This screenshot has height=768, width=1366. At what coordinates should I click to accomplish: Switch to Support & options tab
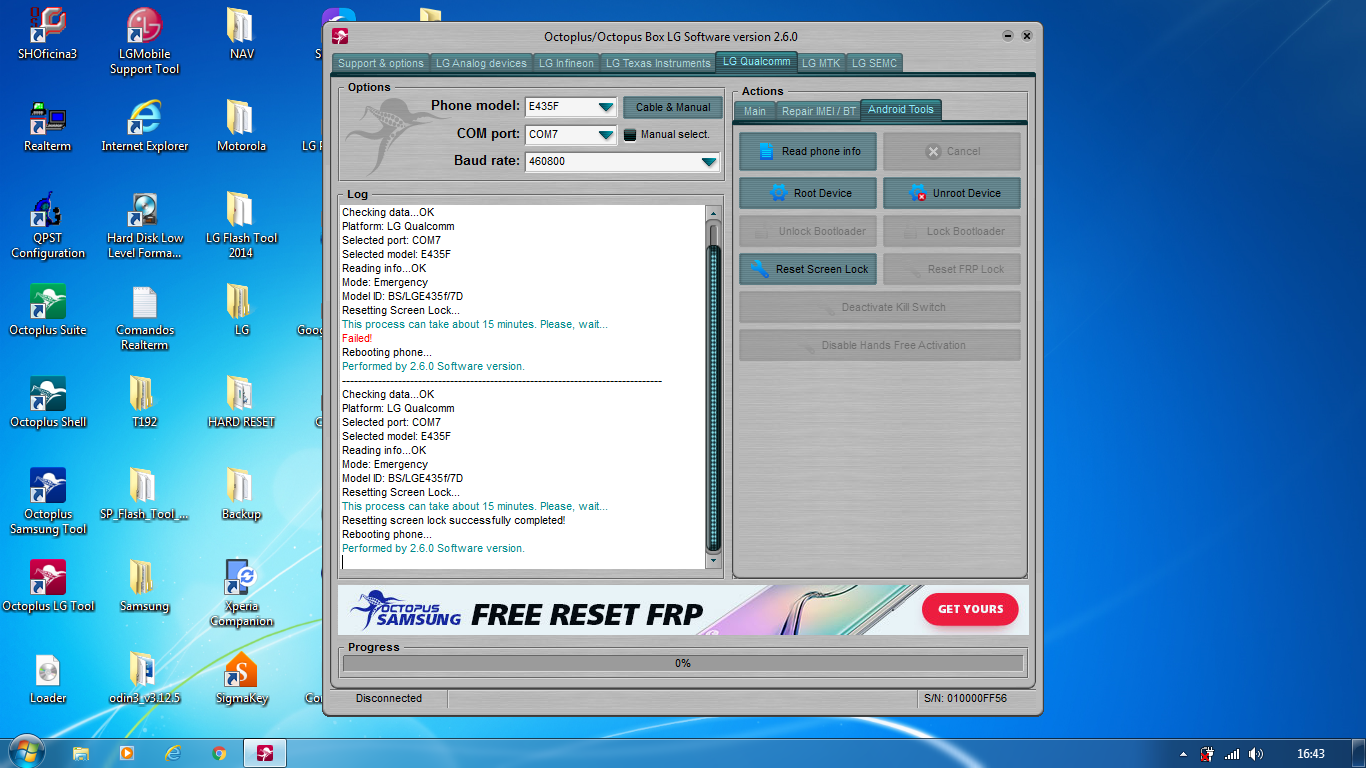[381, 63]
